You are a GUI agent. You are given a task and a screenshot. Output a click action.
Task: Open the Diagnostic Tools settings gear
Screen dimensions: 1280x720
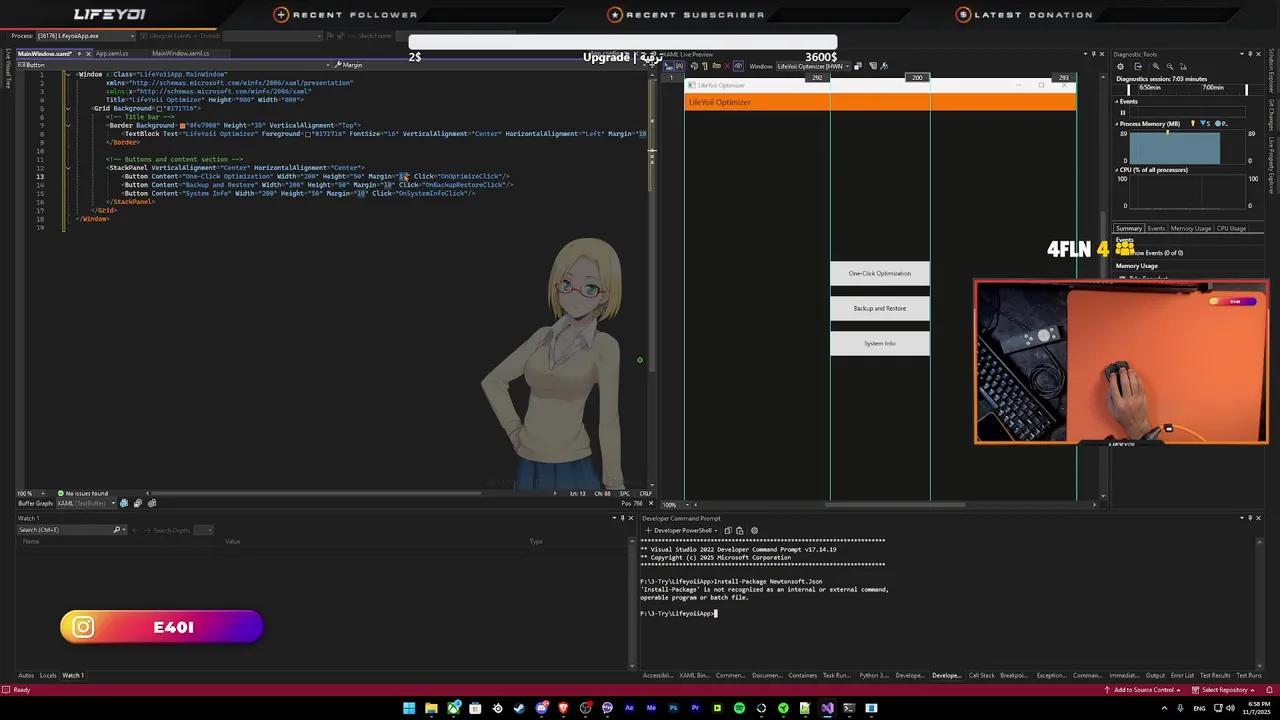click(x=1120, y=66)
